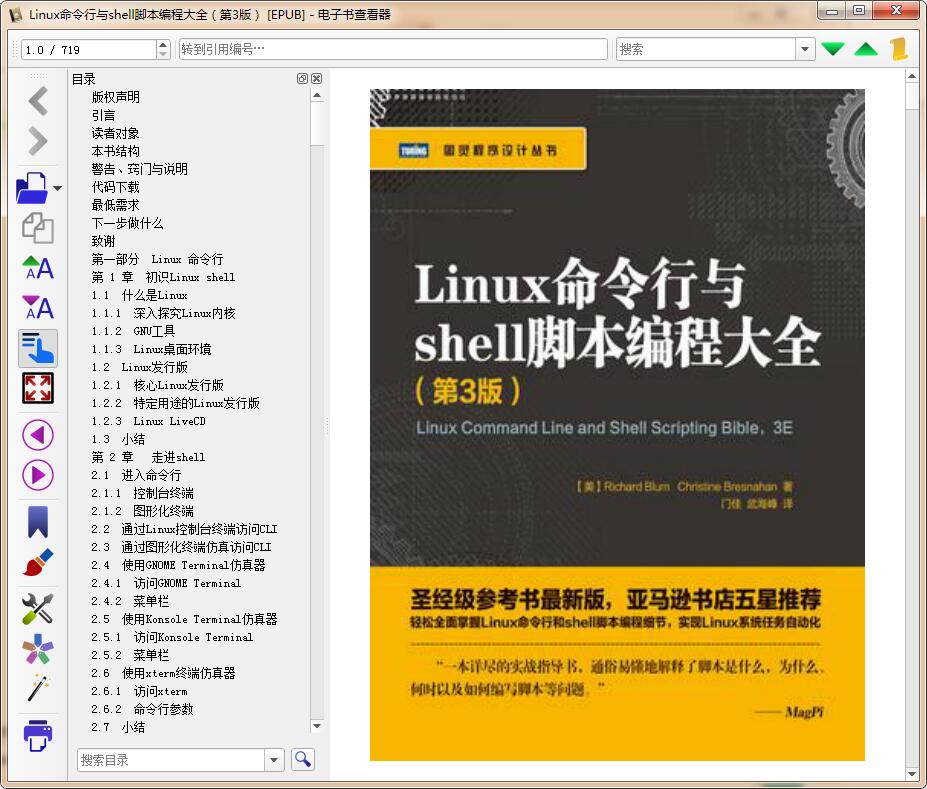Click the main search text field
The height and width of the screenshot is (789, 927).
click(706, 49)
